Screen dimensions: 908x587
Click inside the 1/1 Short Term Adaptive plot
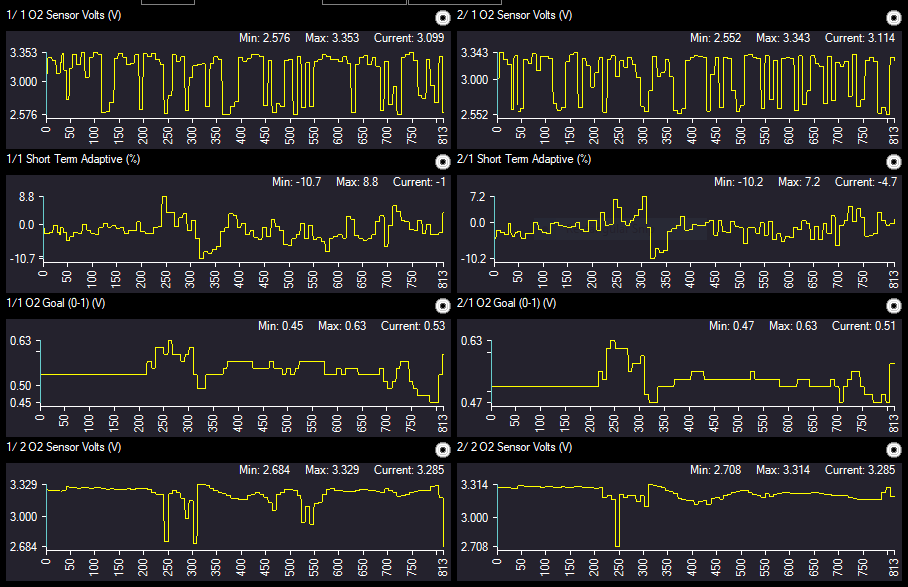click(240, 230)
